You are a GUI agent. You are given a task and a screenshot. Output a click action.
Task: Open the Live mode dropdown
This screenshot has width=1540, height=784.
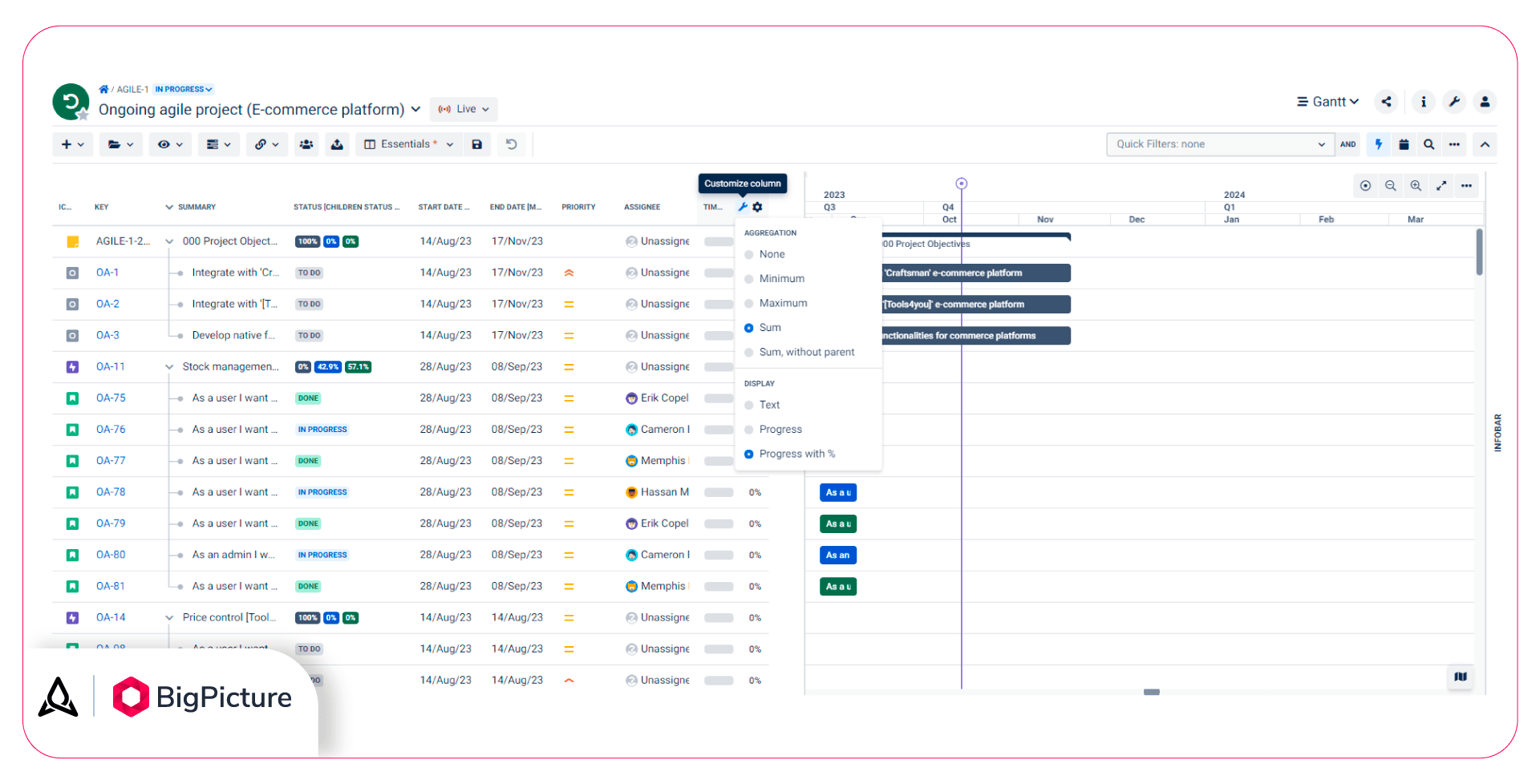click(x=464, y=109)
